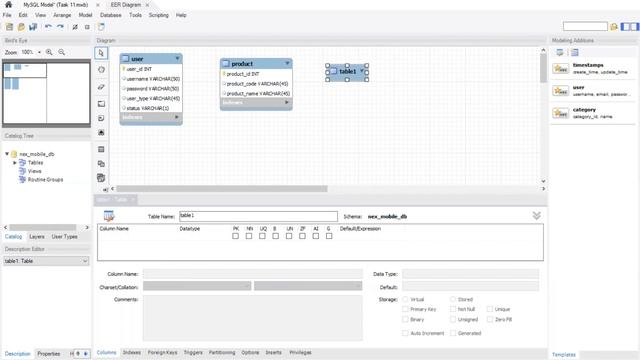
Task: Check the NN column checkbox
Action: (x=249, y=236)
